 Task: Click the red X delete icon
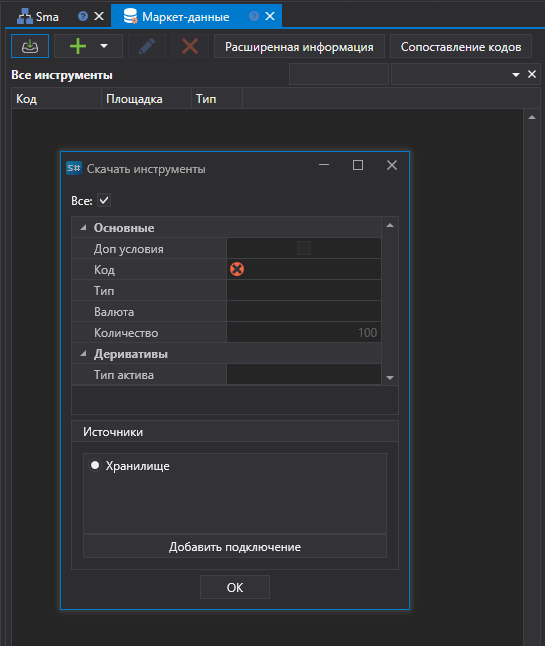point(190,46)
